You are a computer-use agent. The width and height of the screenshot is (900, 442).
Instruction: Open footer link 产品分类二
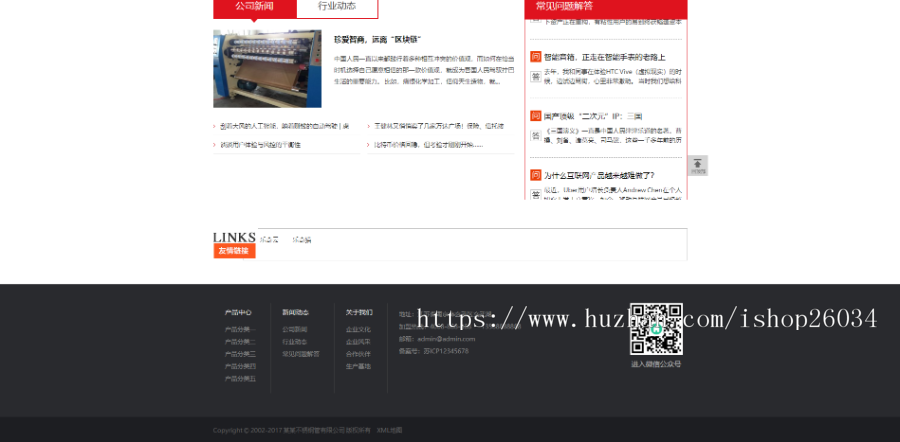click(240, 342)
